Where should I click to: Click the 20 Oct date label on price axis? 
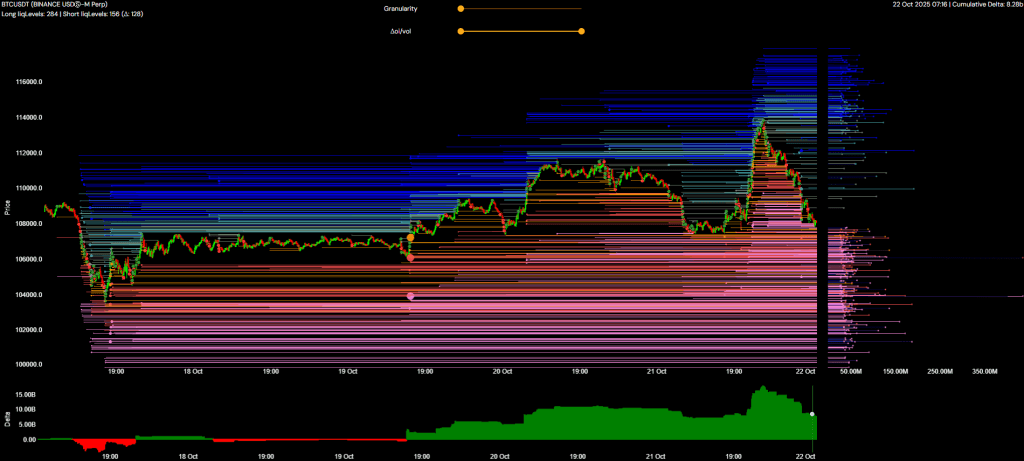(x=501, y=371)
